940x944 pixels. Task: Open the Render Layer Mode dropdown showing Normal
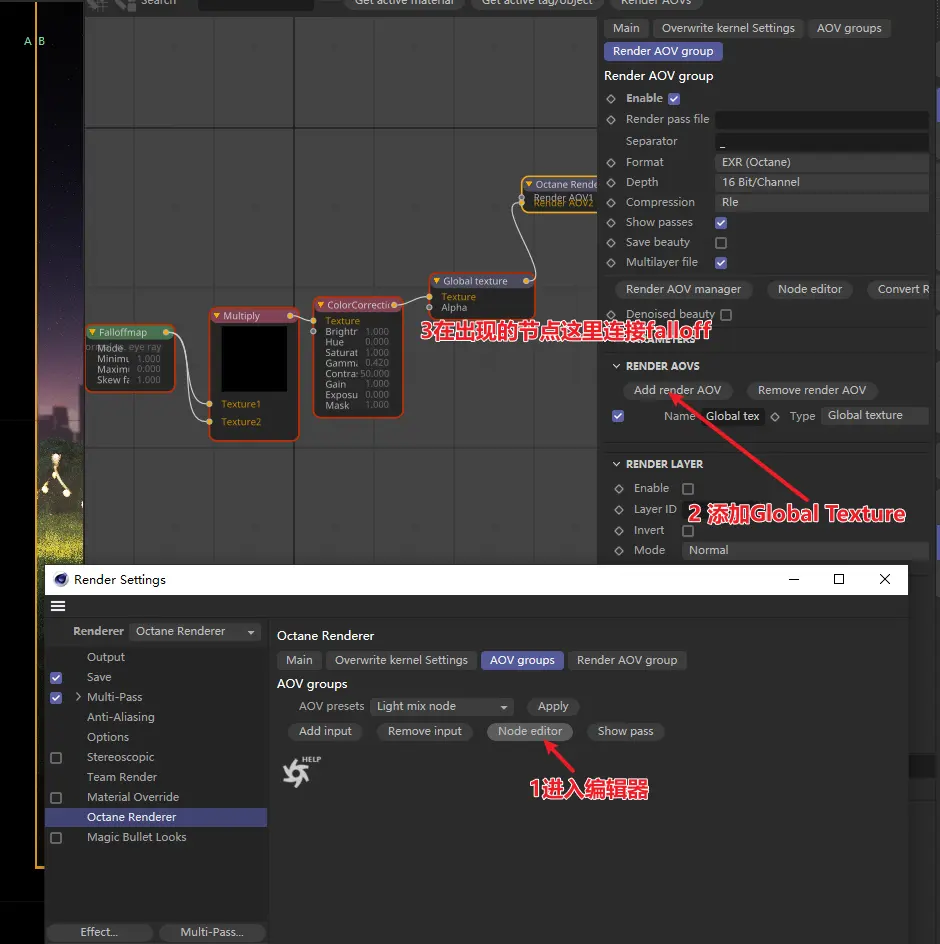point(805,550)
